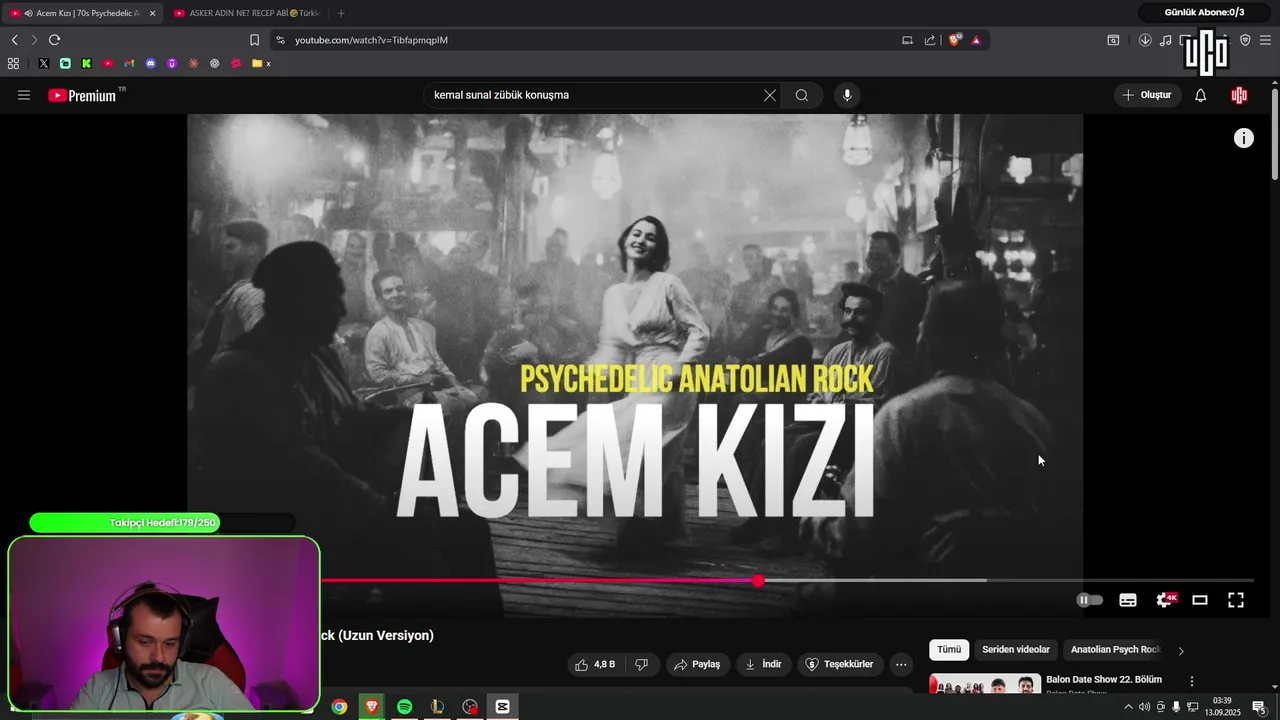Open more actions three-dot menu under video

[x=901, y=664]
